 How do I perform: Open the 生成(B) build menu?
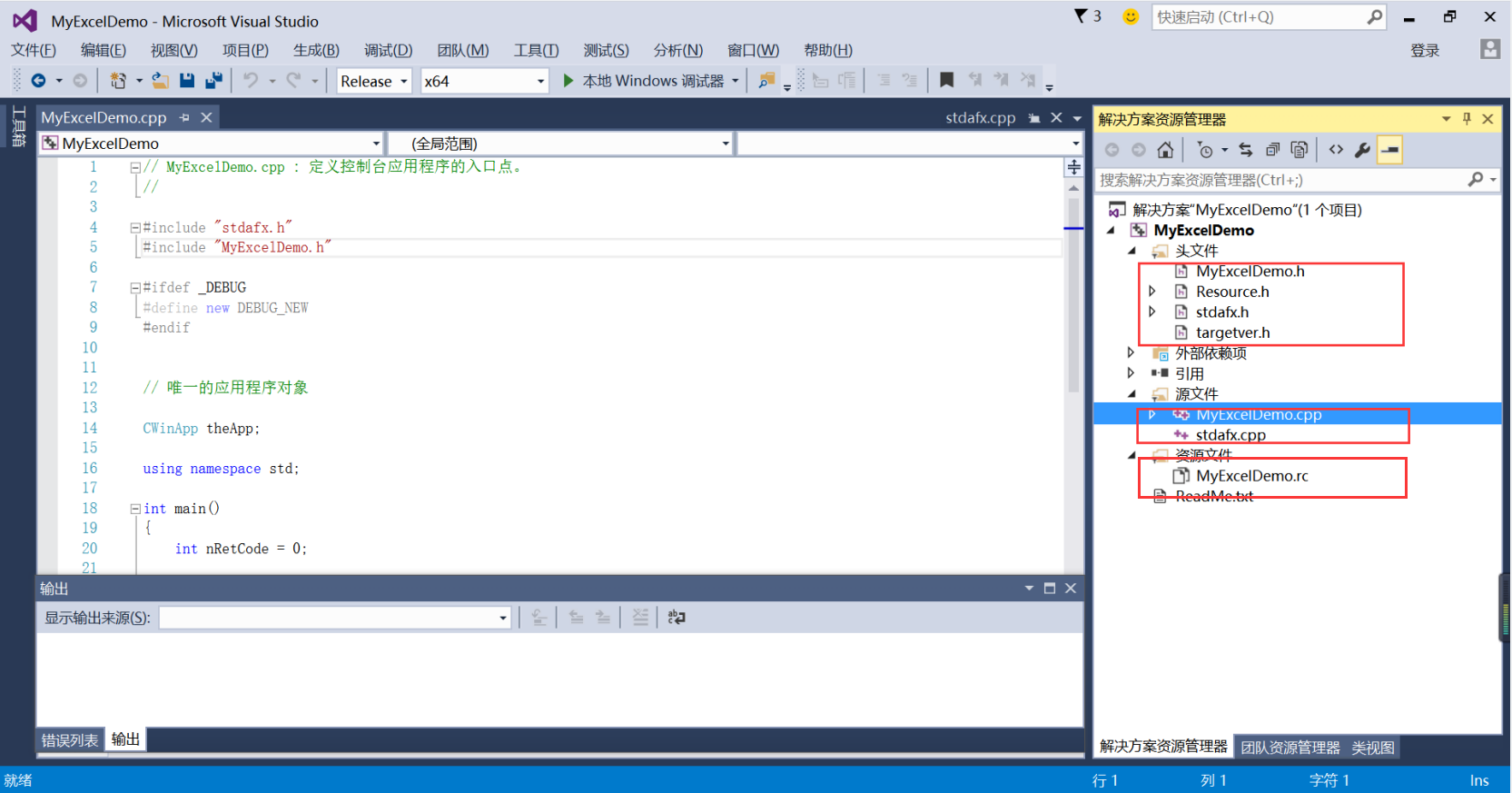[x=316, y=50]
